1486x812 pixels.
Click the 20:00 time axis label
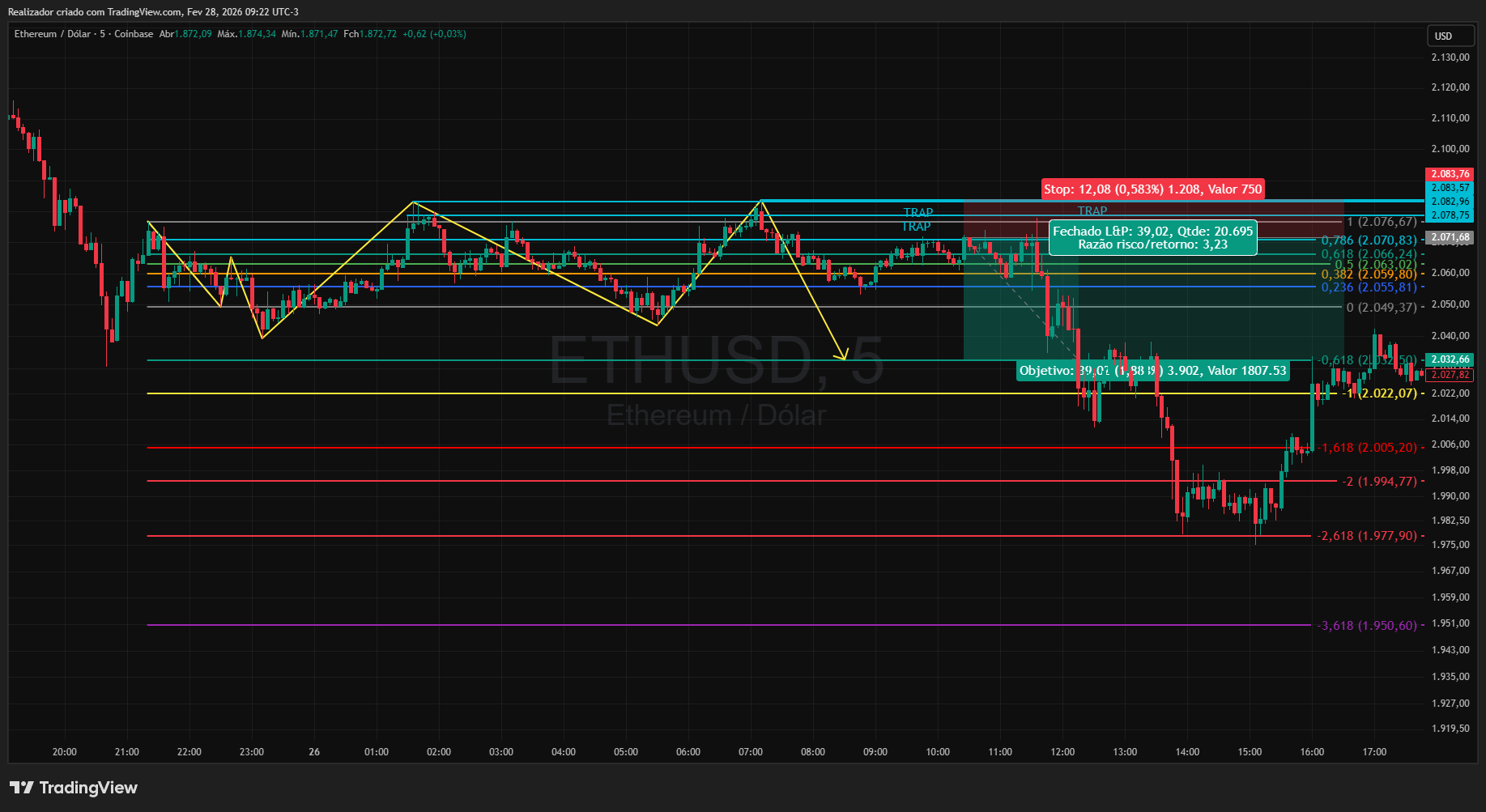pos(65,752)
